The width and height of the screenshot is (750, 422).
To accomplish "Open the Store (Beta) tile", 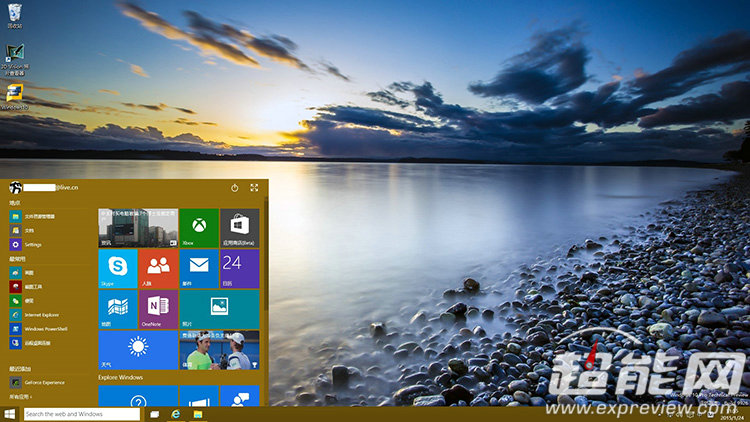I will [239, 227].
